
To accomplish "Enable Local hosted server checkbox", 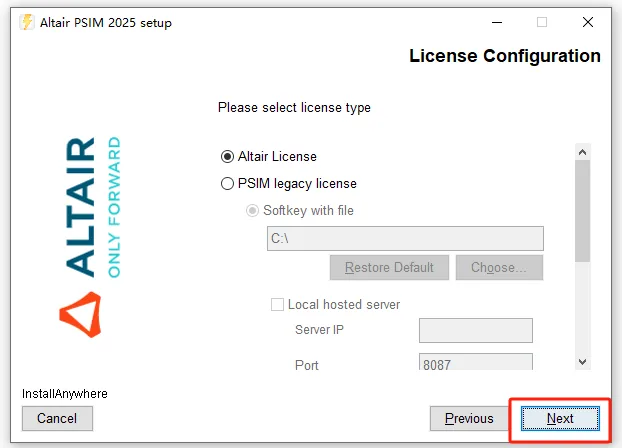I will [x=277, y=305].
